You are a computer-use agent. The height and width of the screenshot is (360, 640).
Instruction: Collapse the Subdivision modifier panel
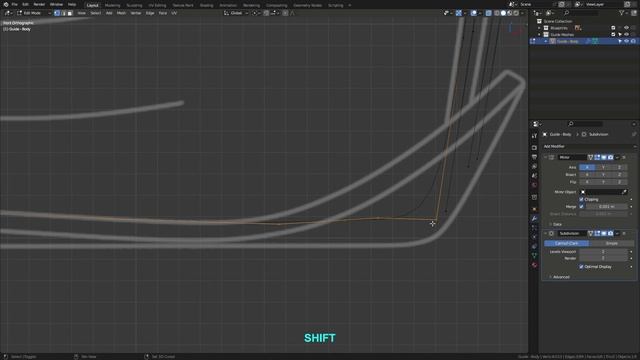(545, 233)
